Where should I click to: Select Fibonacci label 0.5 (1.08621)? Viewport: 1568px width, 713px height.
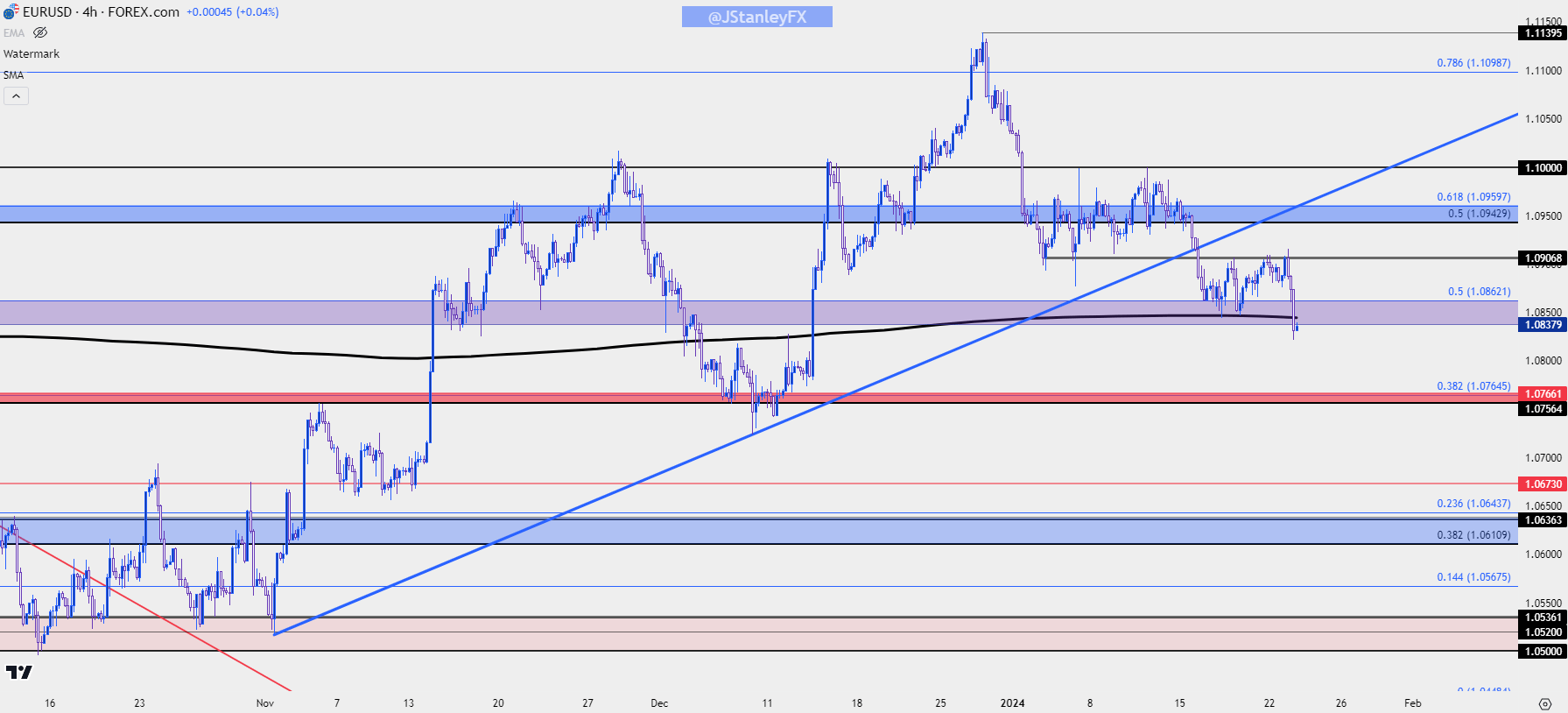(1479, 292)
